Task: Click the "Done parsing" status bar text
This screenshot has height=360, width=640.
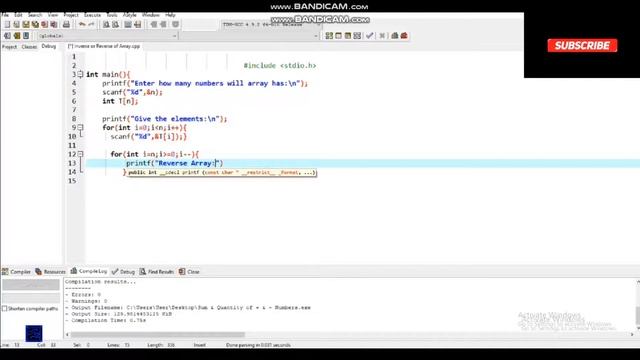Action: pyautogui.click(x=258, y=345)
